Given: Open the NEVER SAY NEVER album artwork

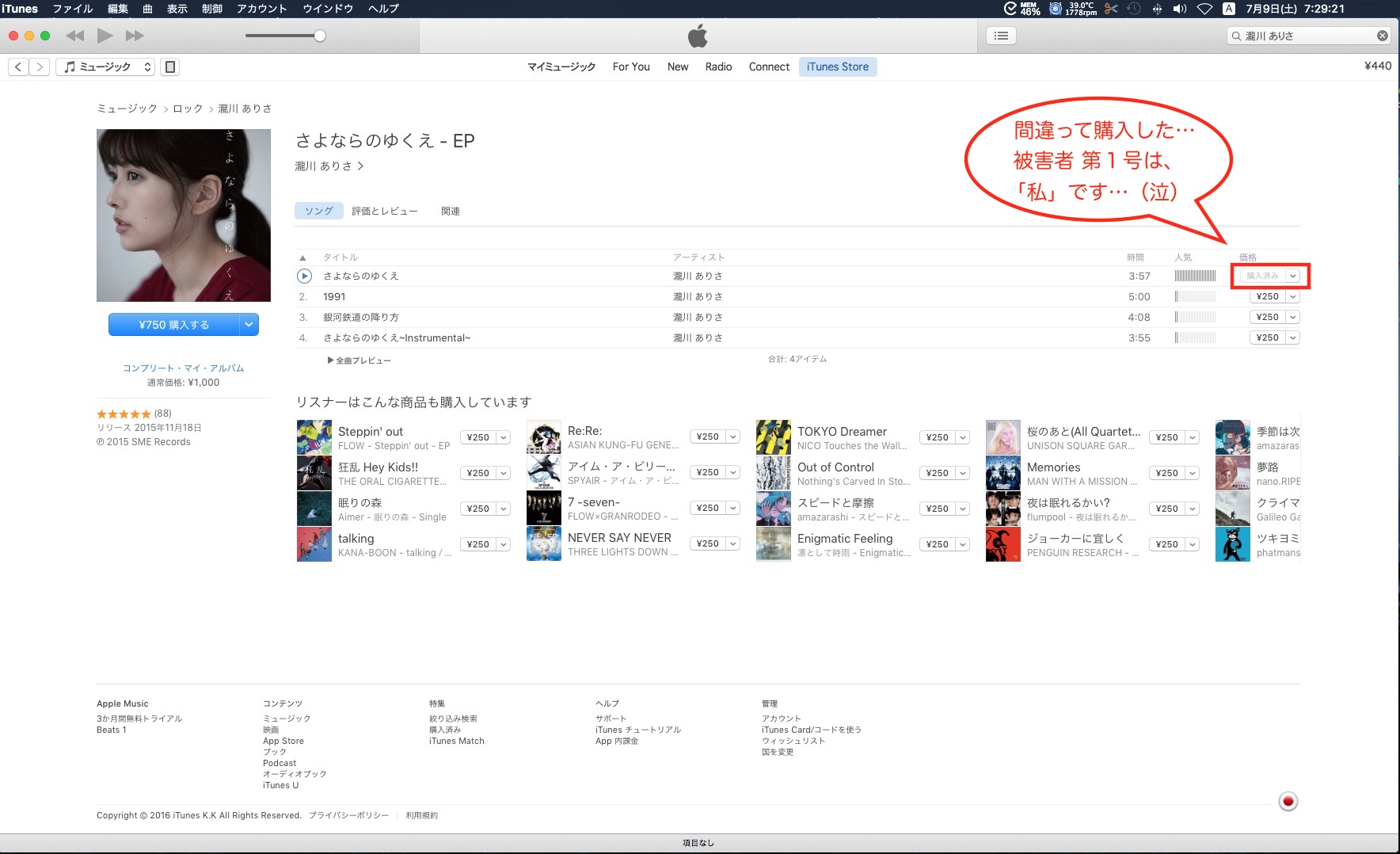Looking at the screenshot, I should pos(544,544).
